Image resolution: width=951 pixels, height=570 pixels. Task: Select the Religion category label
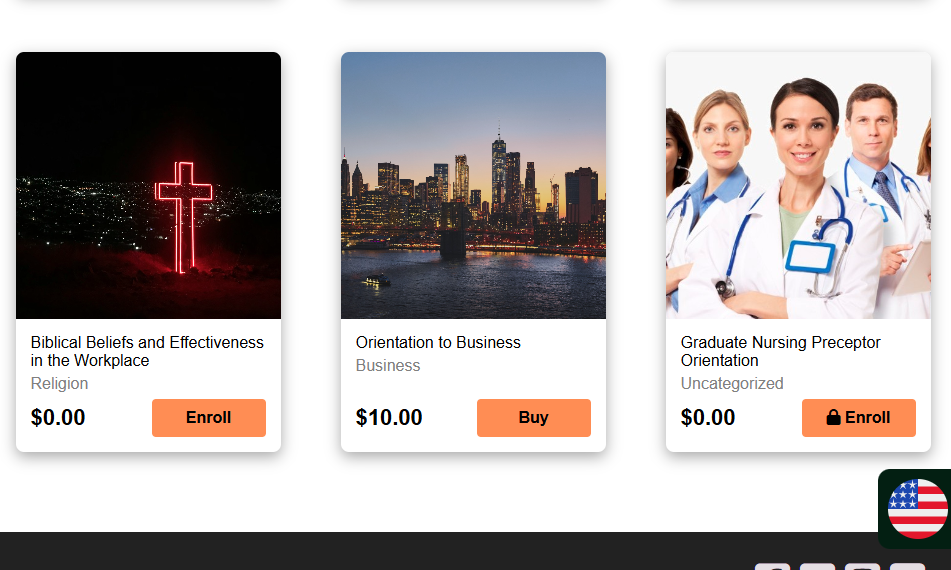click(x=59, y=384)
